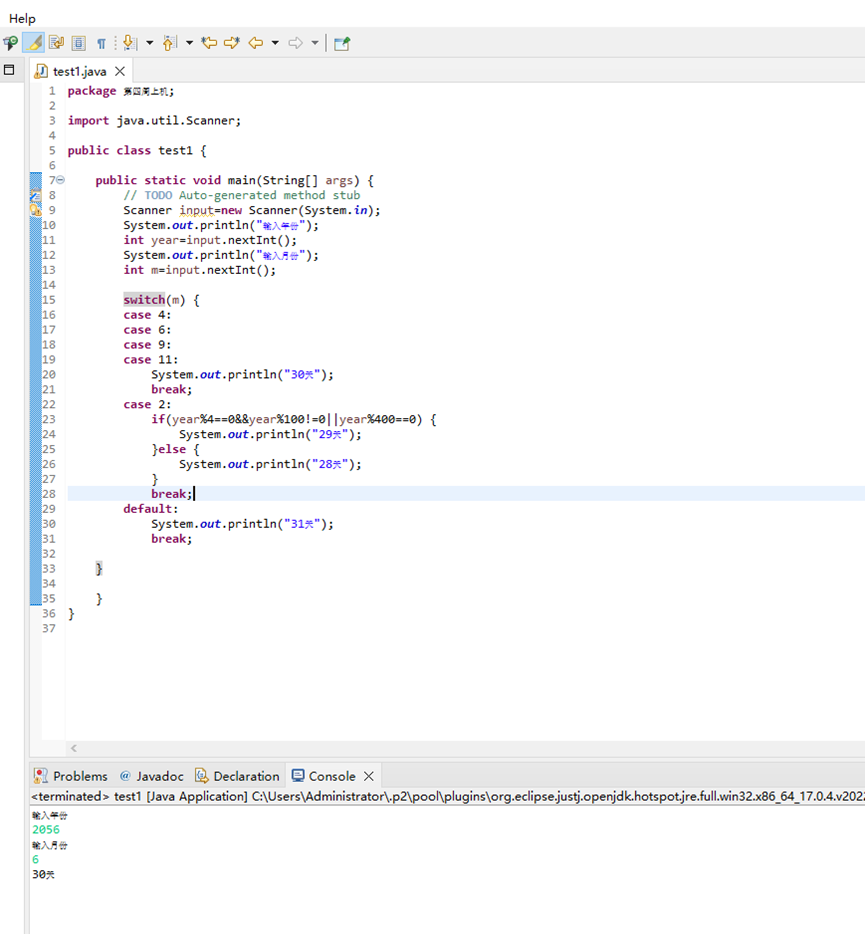Open the Help menu
The width and height of the screenshot is (865, 934).
pos(22,18)
